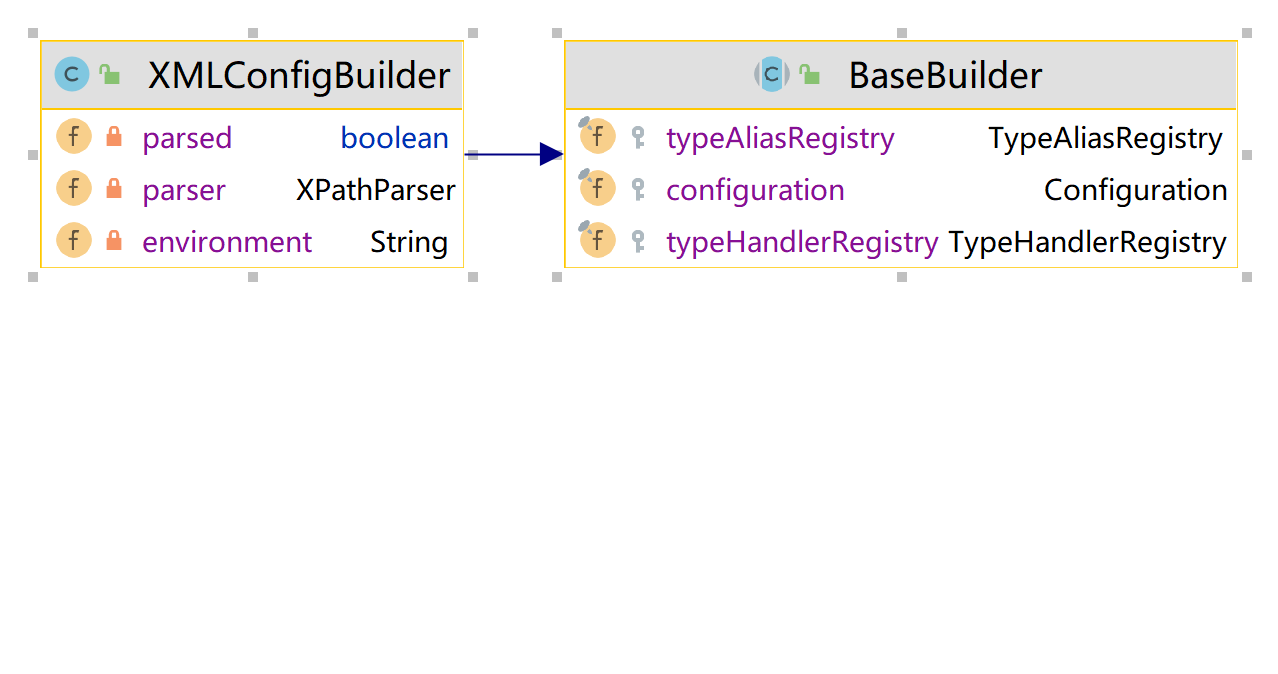The height and width of the screenshot is (674, 1278).
Task: Click the BaseBuilder abstract class icon
Action: click(x=771, y=75)
